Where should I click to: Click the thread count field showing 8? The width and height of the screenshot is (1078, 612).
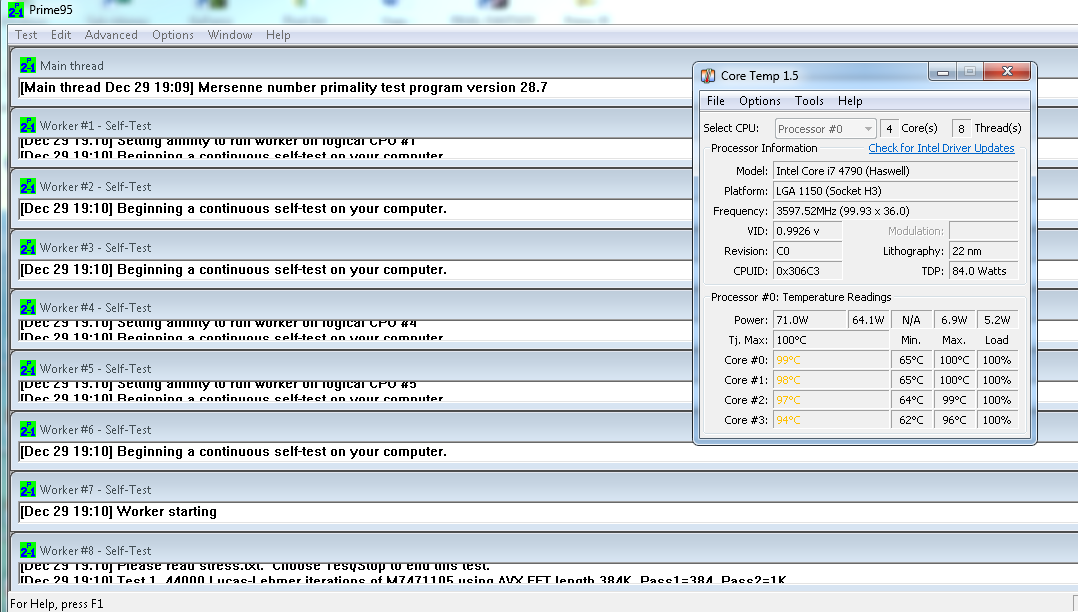(961, 129)
